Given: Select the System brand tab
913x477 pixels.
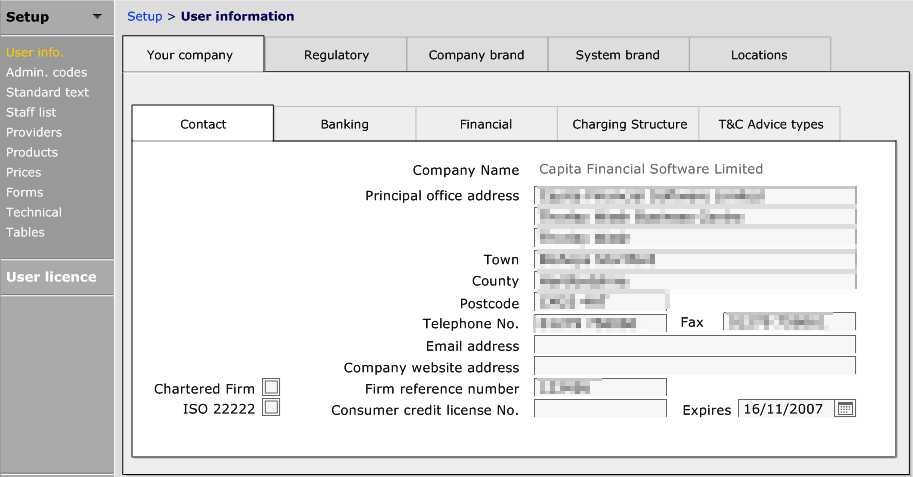Looking at the screenshot, I should pos(617,55).
